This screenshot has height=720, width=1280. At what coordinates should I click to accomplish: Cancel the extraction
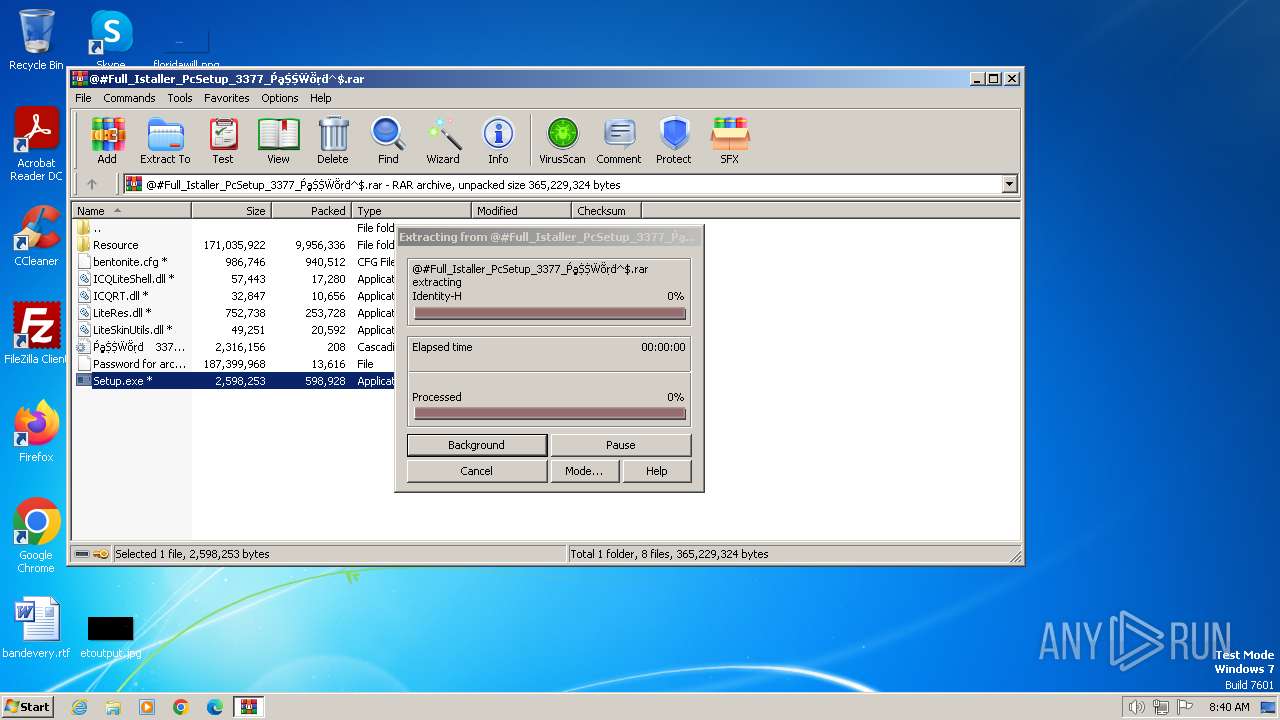[477, 471]
